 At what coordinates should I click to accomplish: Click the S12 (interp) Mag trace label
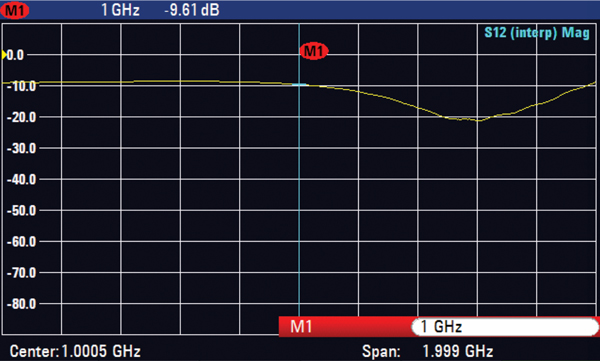(x=536, y=33)
